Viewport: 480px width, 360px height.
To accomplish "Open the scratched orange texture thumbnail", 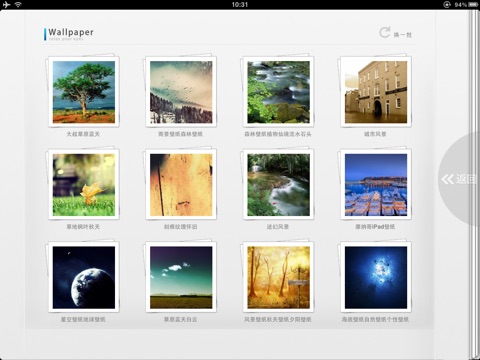I will coord(181,184).
